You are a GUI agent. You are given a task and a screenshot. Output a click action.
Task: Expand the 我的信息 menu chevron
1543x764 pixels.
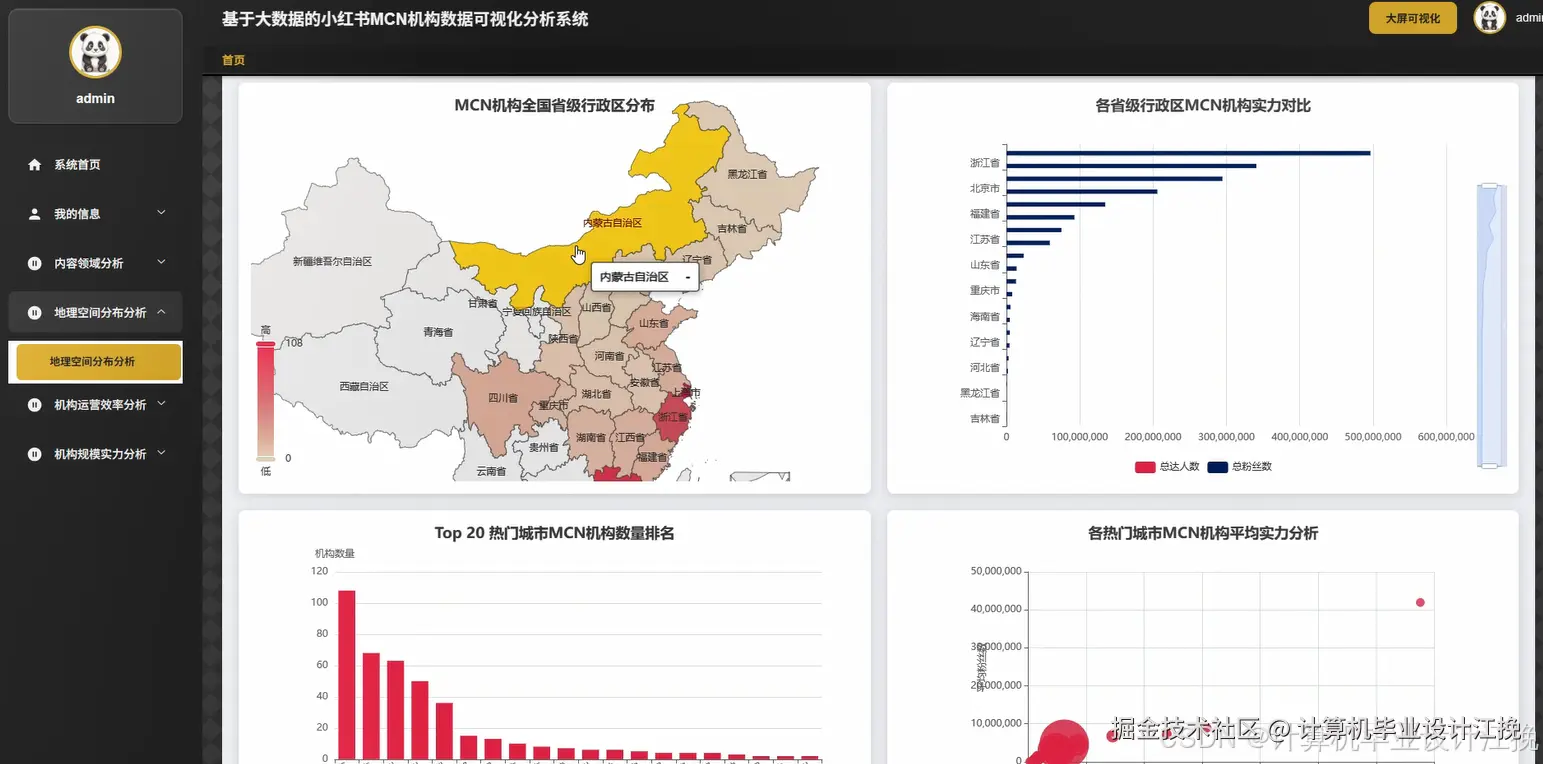click(x=161, y=213)
